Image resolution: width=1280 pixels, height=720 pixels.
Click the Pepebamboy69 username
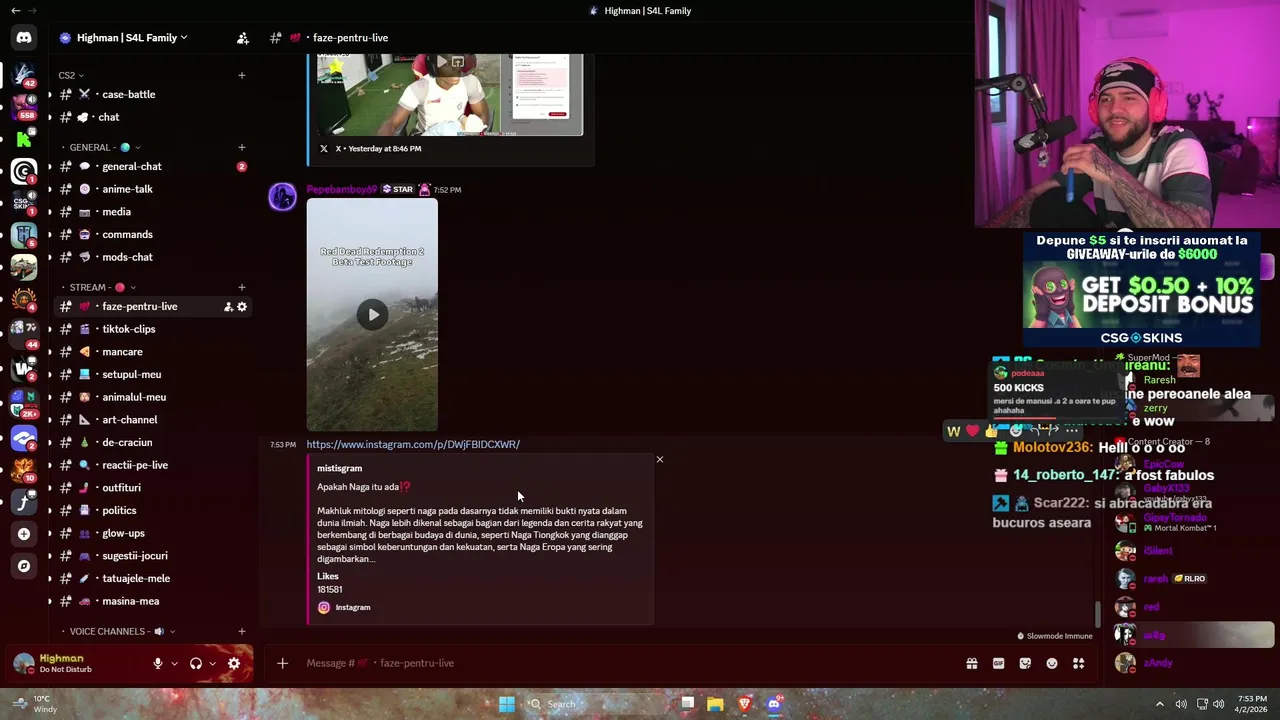coord(341,189)
